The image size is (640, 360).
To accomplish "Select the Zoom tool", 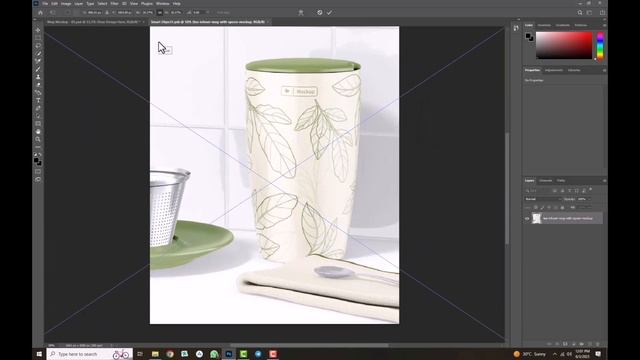I will pyautogui.click(x=38, y=139).
